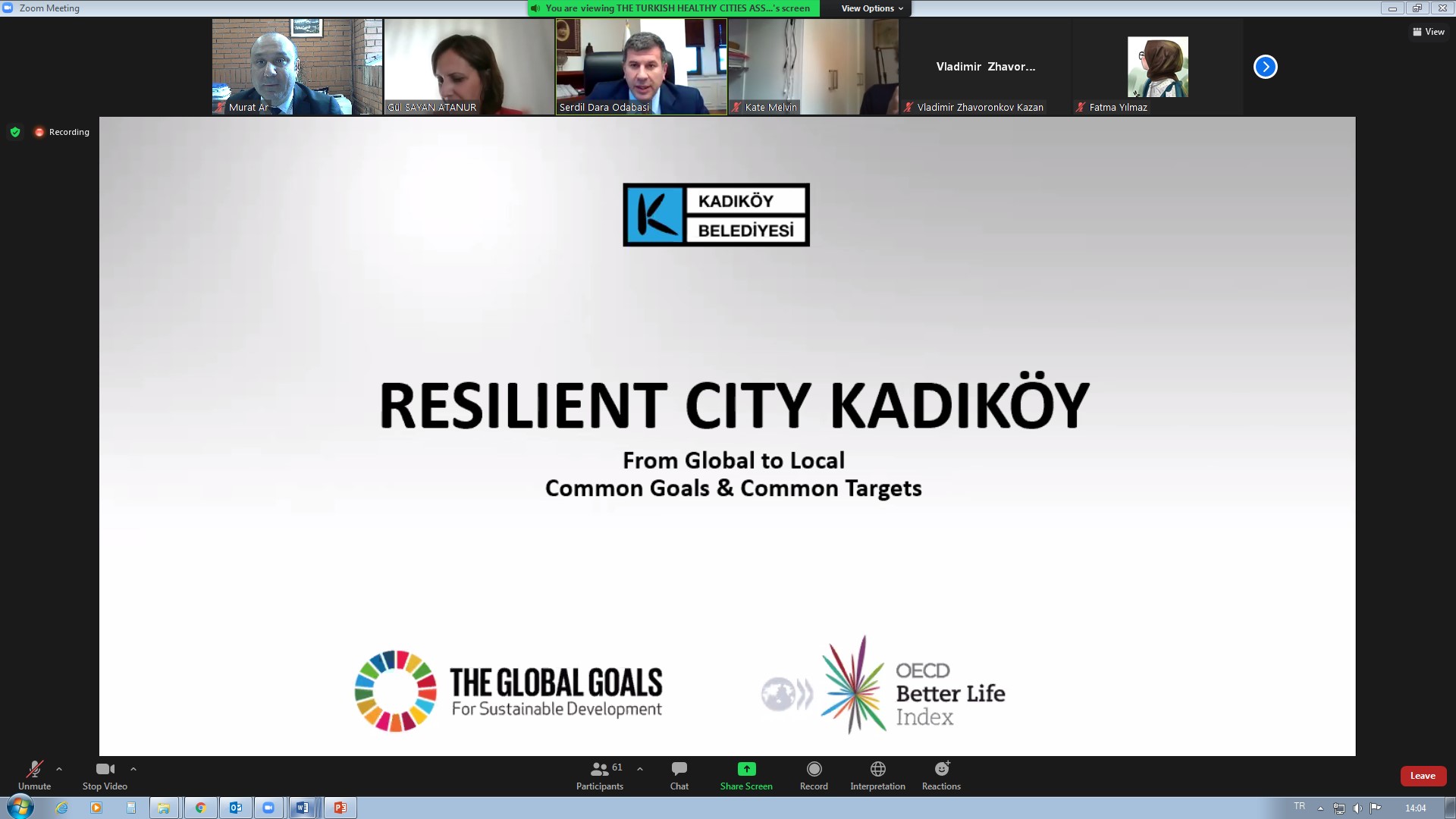This screenshot has width=1456, height=819.
Task: Unmute the microphone in Zoom
Action: click(x=34, y=775)
